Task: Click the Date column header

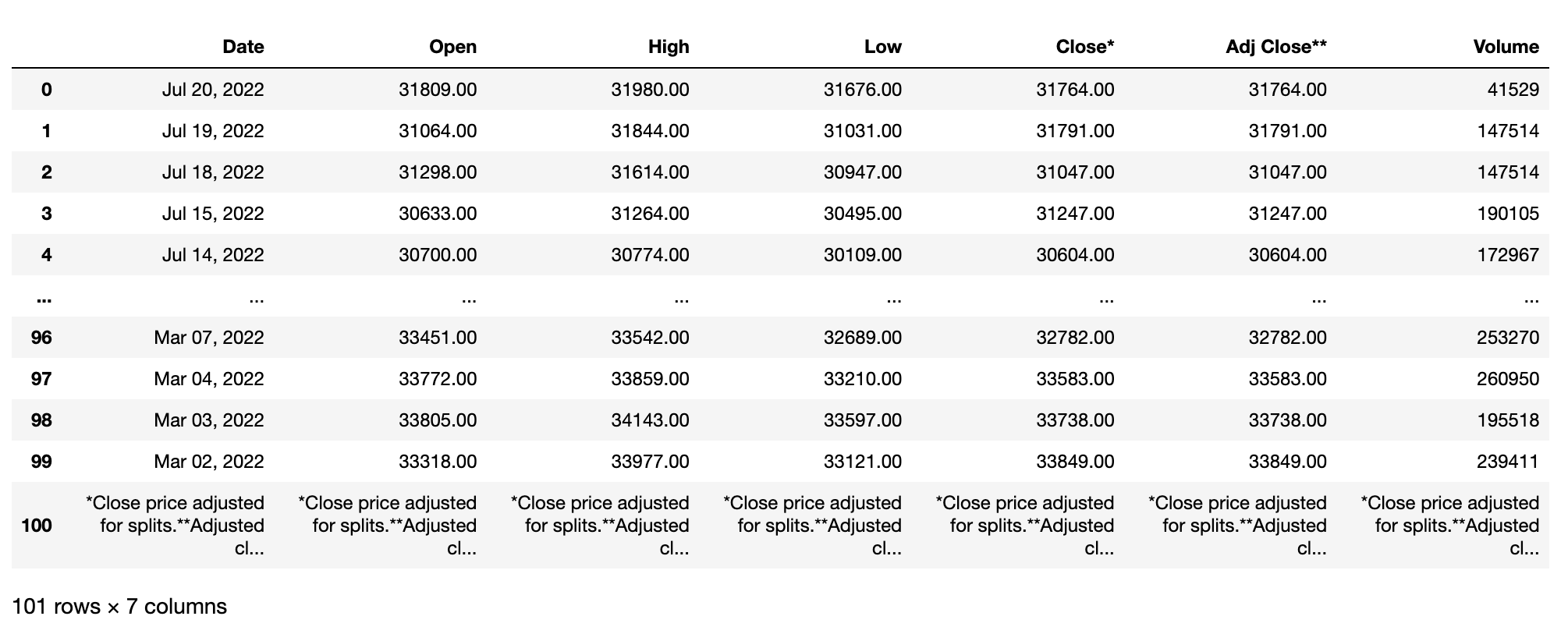Action: pos(243,47)
